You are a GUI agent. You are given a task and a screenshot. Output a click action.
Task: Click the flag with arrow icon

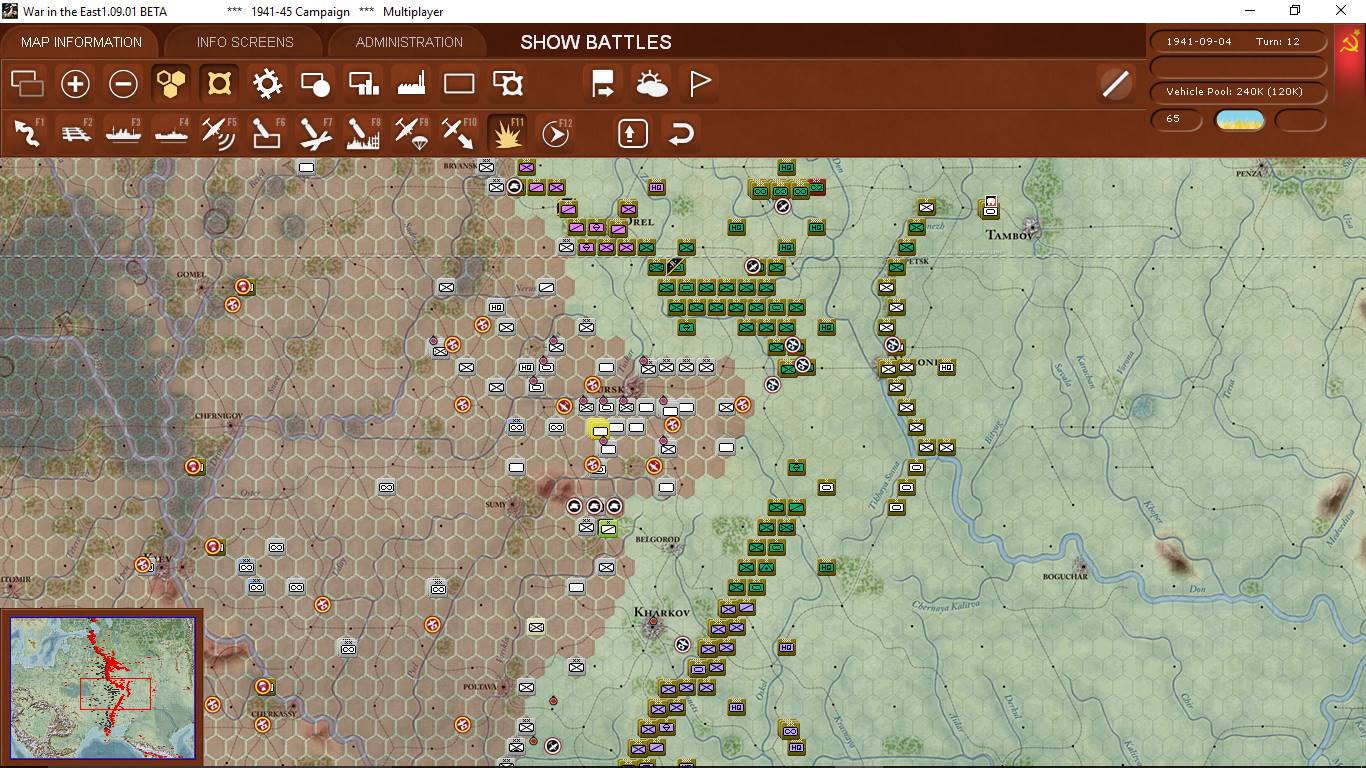[603, 83]
